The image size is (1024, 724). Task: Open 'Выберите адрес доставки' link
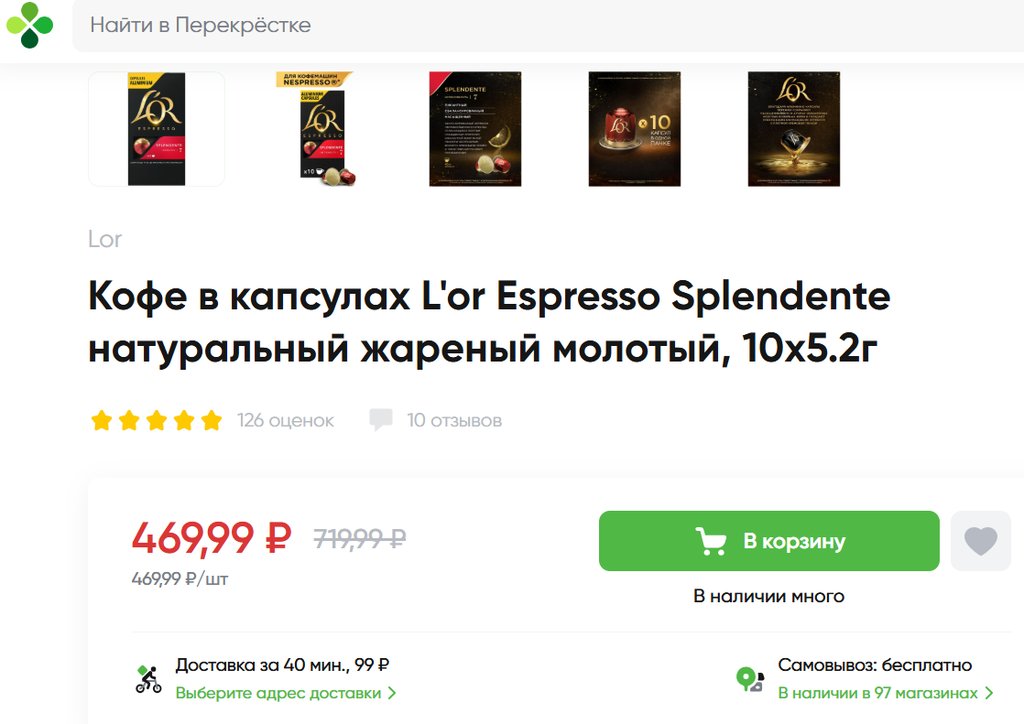[x=285, y=693]
